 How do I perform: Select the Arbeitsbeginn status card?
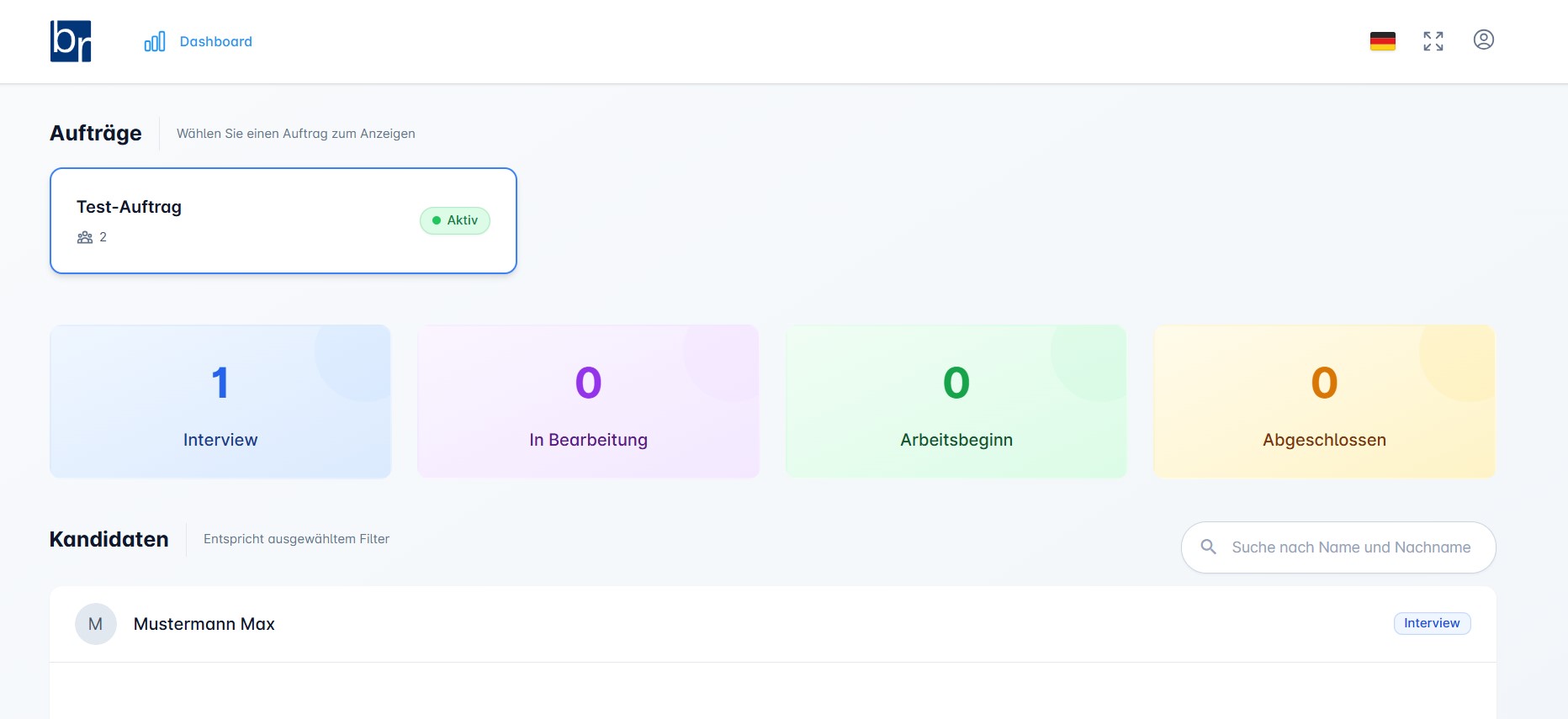point(956,401)
